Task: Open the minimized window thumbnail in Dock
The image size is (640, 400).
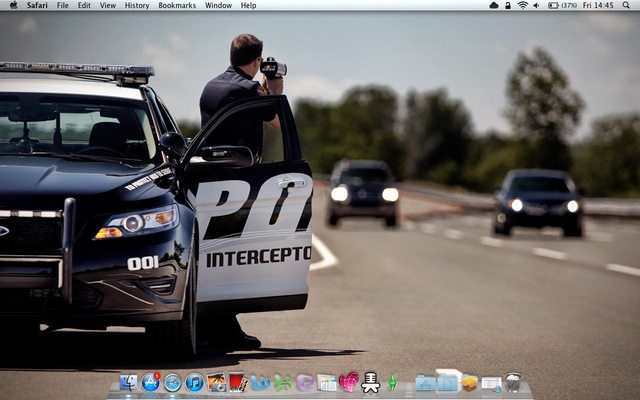Action: click(492, 384)
